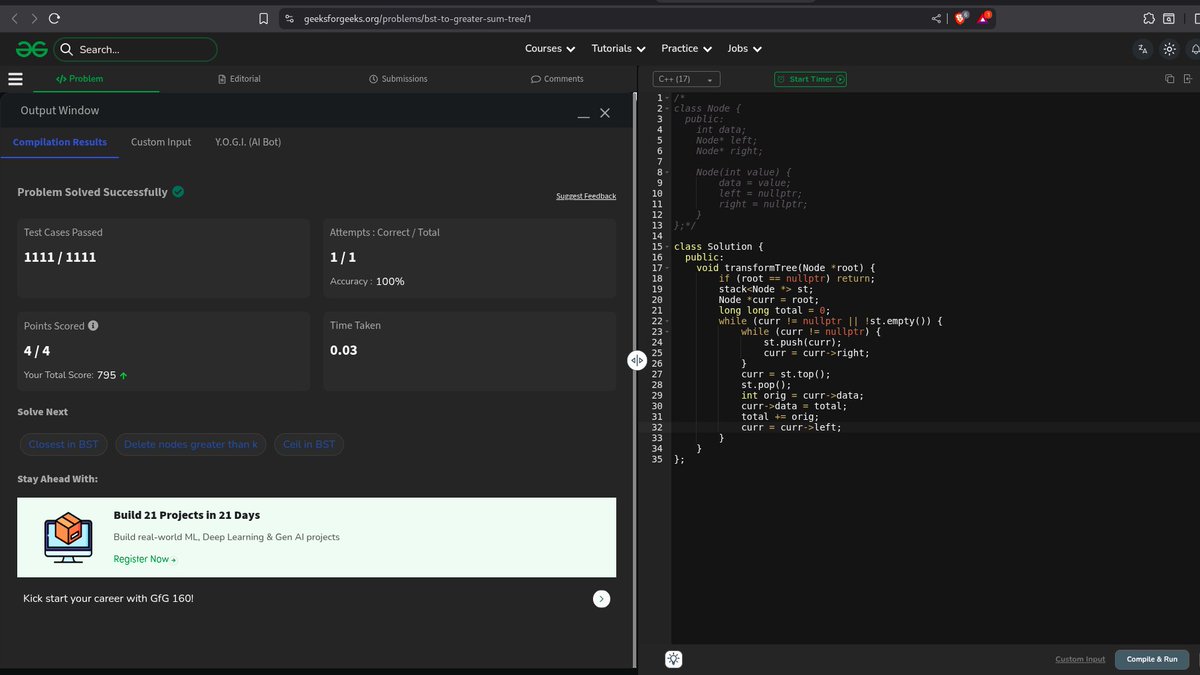Viewport: 1200px width, 675px height.
Task: Click the share icon in address bar
Action: [x=936, y=18]
